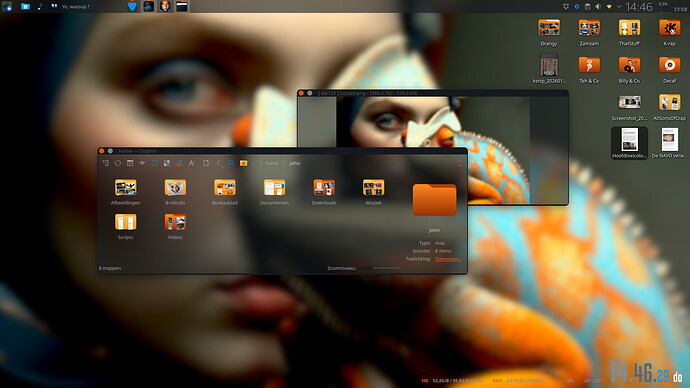Image resolution: width=690 pixels, height=388 pixels.
Task: Click the blue folder icon in top panel
Action: (x=26, y=6)
